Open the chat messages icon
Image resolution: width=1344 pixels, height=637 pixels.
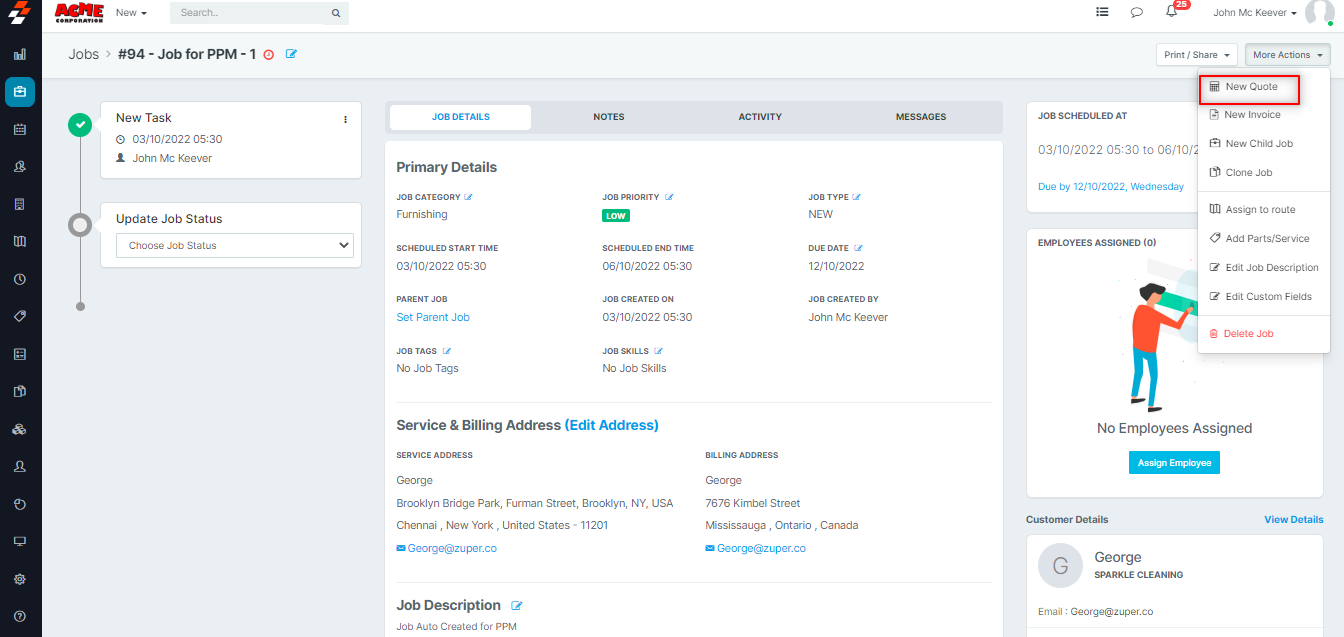click(1136, 13)
